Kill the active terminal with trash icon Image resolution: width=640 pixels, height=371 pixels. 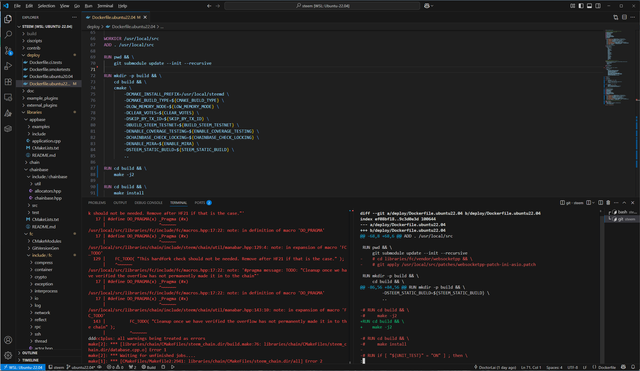608,202
